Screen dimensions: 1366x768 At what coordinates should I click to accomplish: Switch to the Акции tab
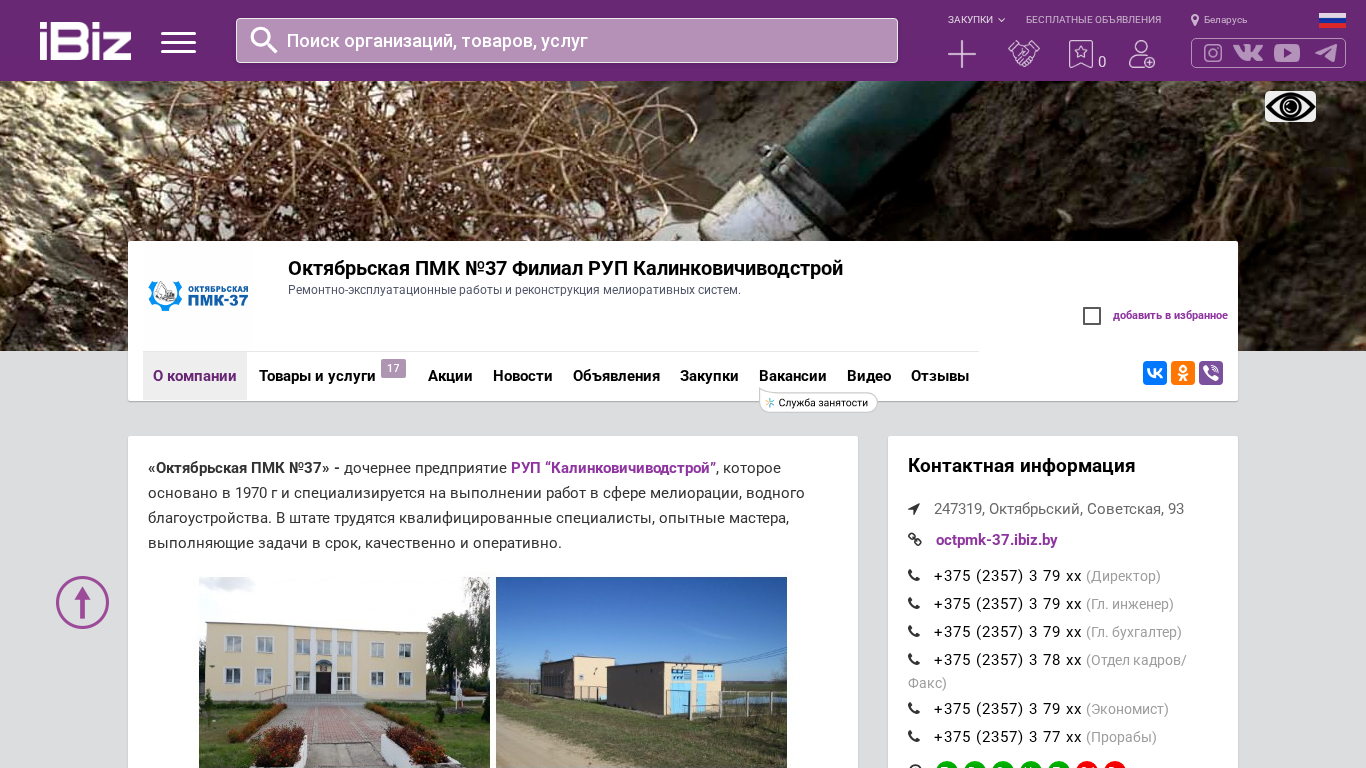click(x=450, y=376)
